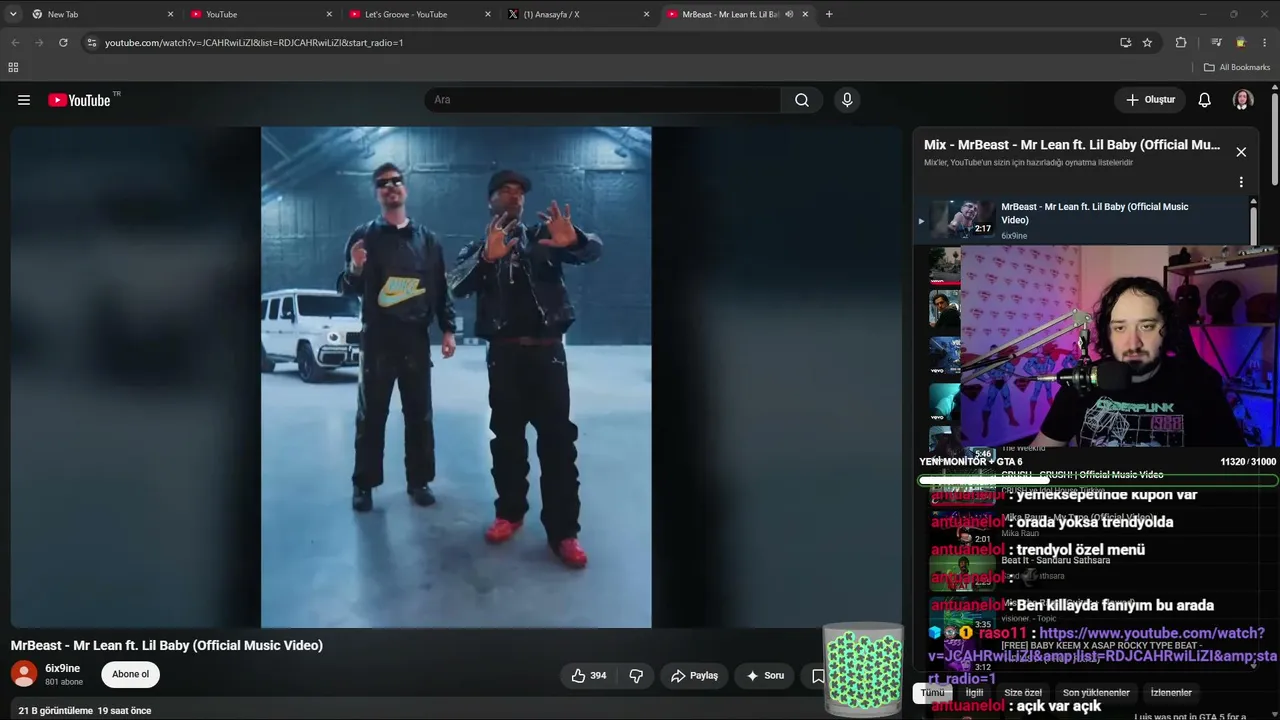Select the Size özel filter chip
Image resolution: width=1280 pixels, height=720 pixels.
[1023, 692]
